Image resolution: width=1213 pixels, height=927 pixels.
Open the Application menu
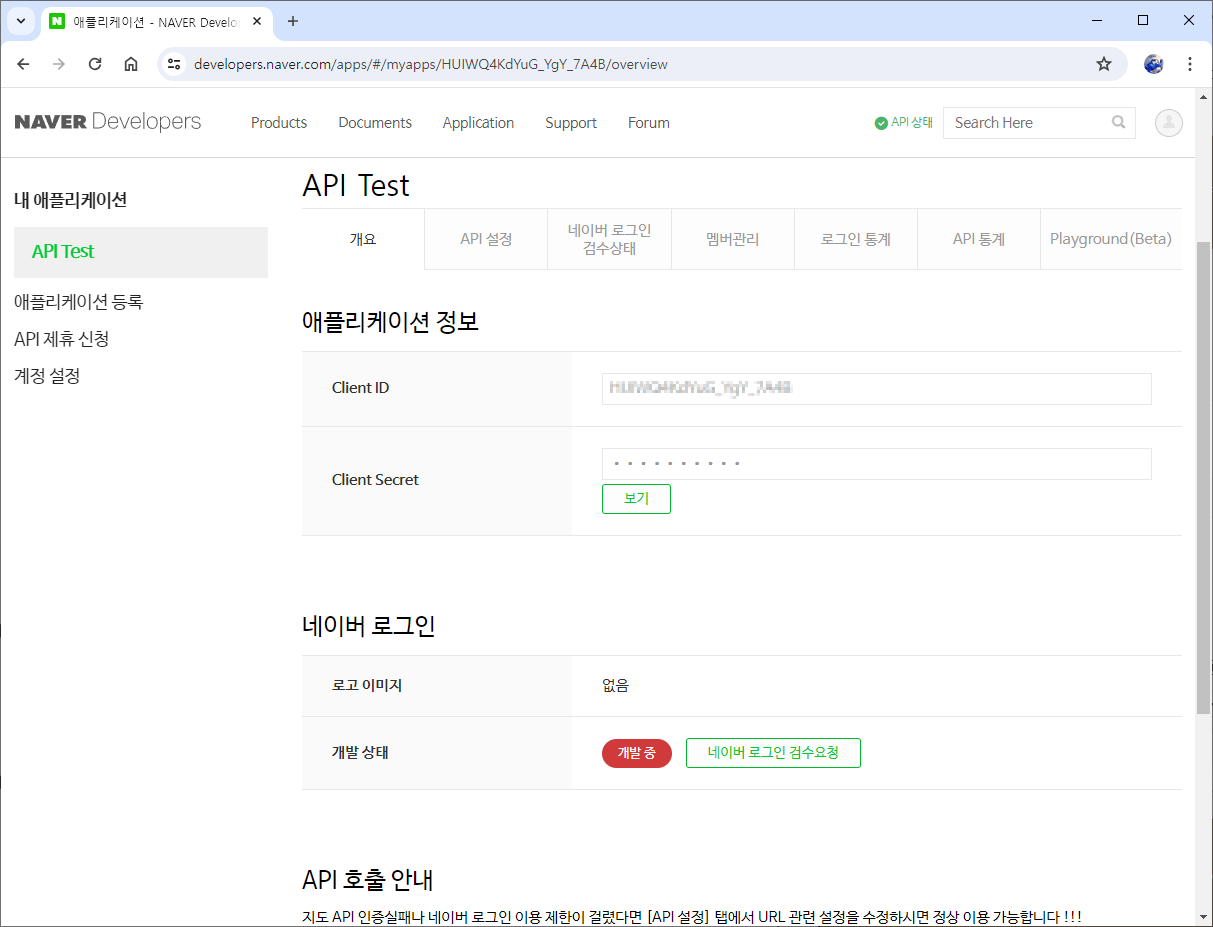(x=478, y=123)
